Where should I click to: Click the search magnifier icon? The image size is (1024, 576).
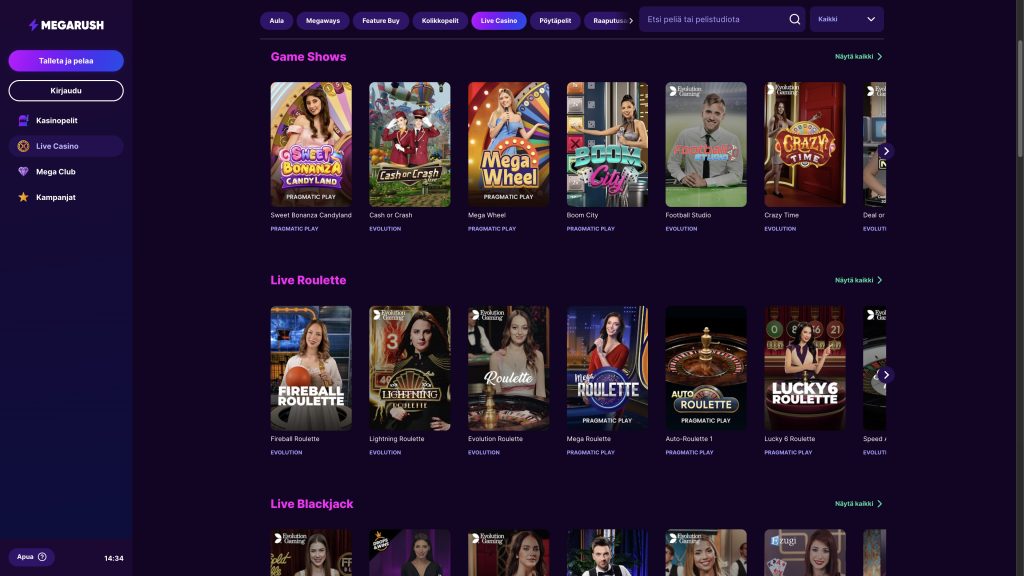tap(794, 20)
